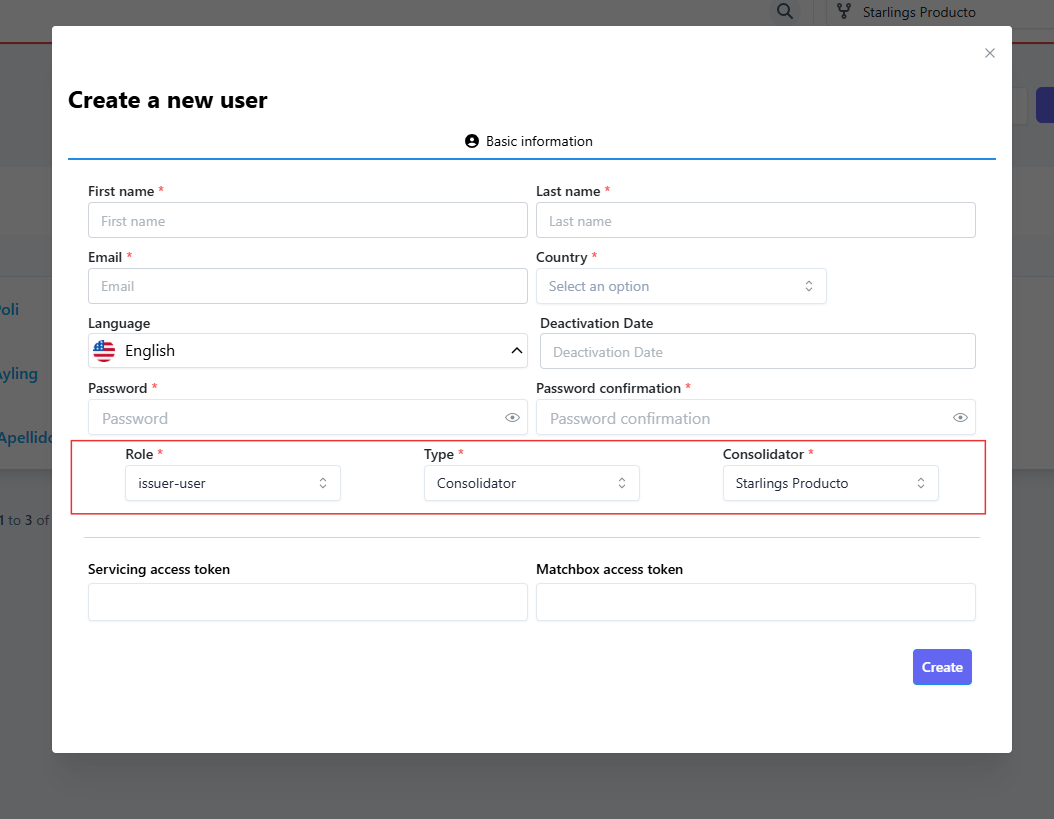
Task: Open the Deactivation Date field
Action: tap(757, 352)
